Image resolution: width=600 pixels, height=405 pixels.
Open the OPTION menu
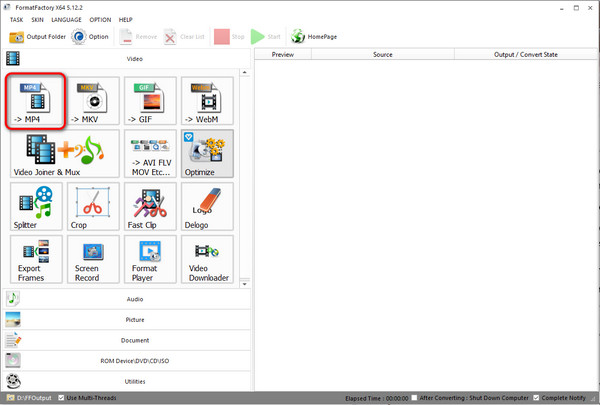tap(100, 20)
